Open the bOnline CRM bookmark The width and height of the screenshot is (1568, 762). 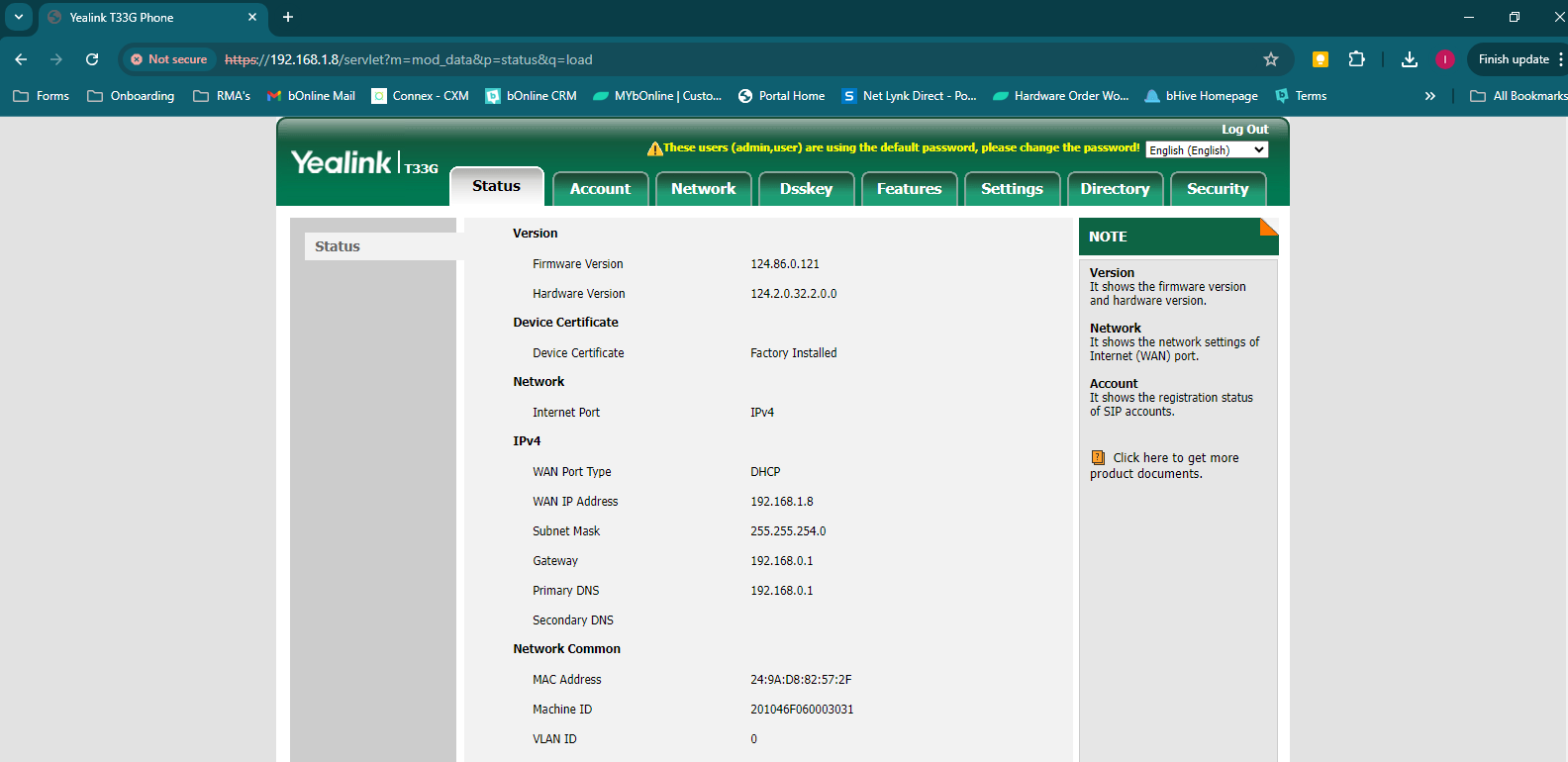(531, 96)
